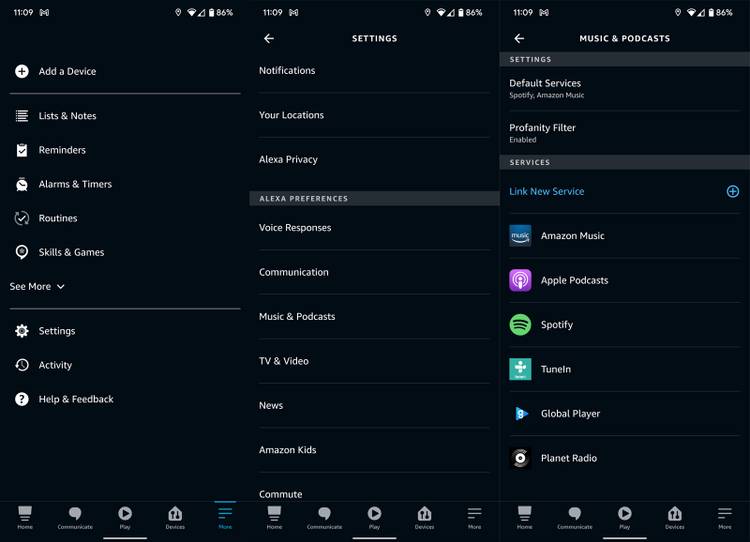Open Play tab in Settings screen
Image resolution: width=750 pixels, height=542 pixels.
[x=375, y=518]
